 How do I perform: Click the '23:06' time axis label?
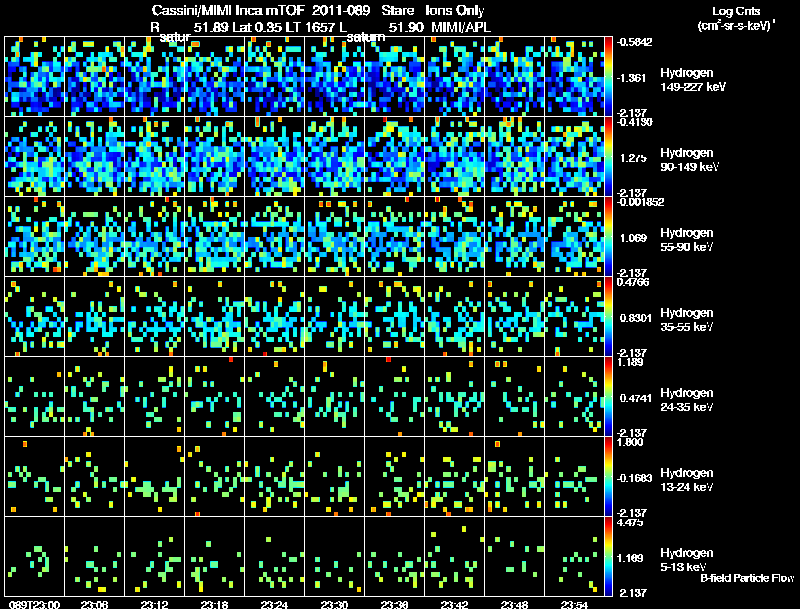[94, 604]
